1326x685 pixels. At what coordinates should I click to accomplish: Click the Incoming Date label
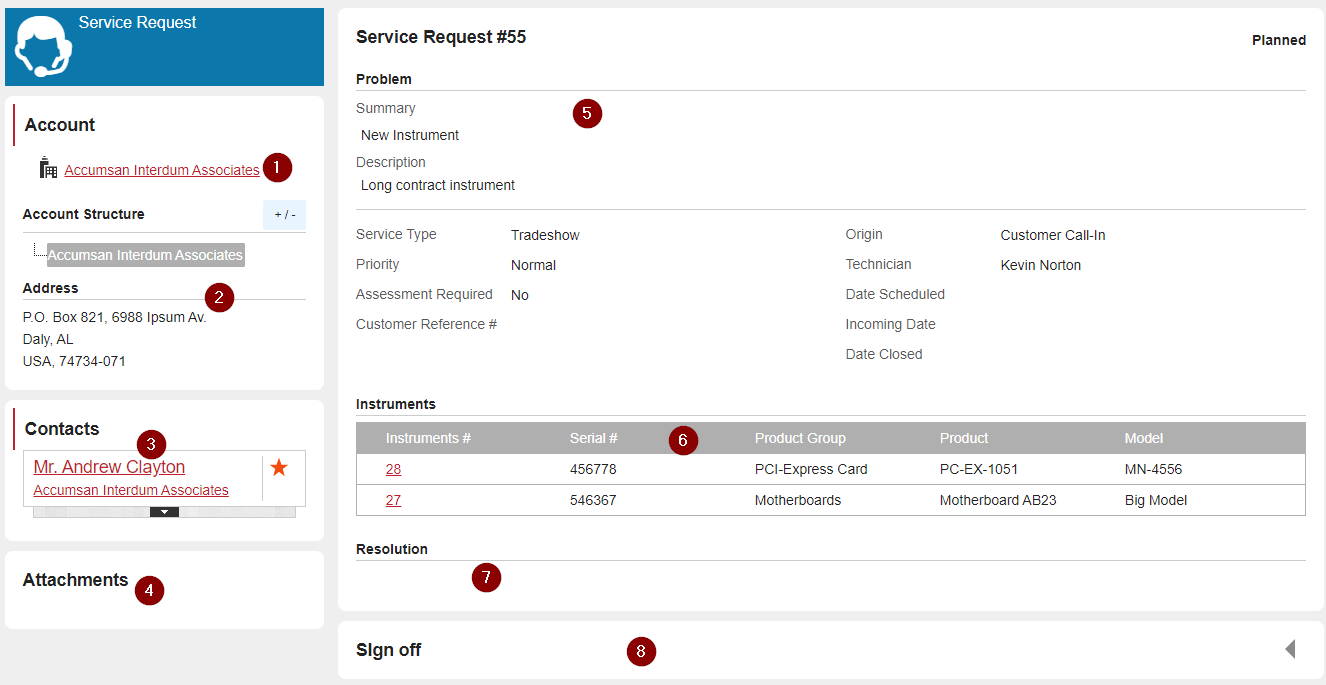click(x=891, y=324)
